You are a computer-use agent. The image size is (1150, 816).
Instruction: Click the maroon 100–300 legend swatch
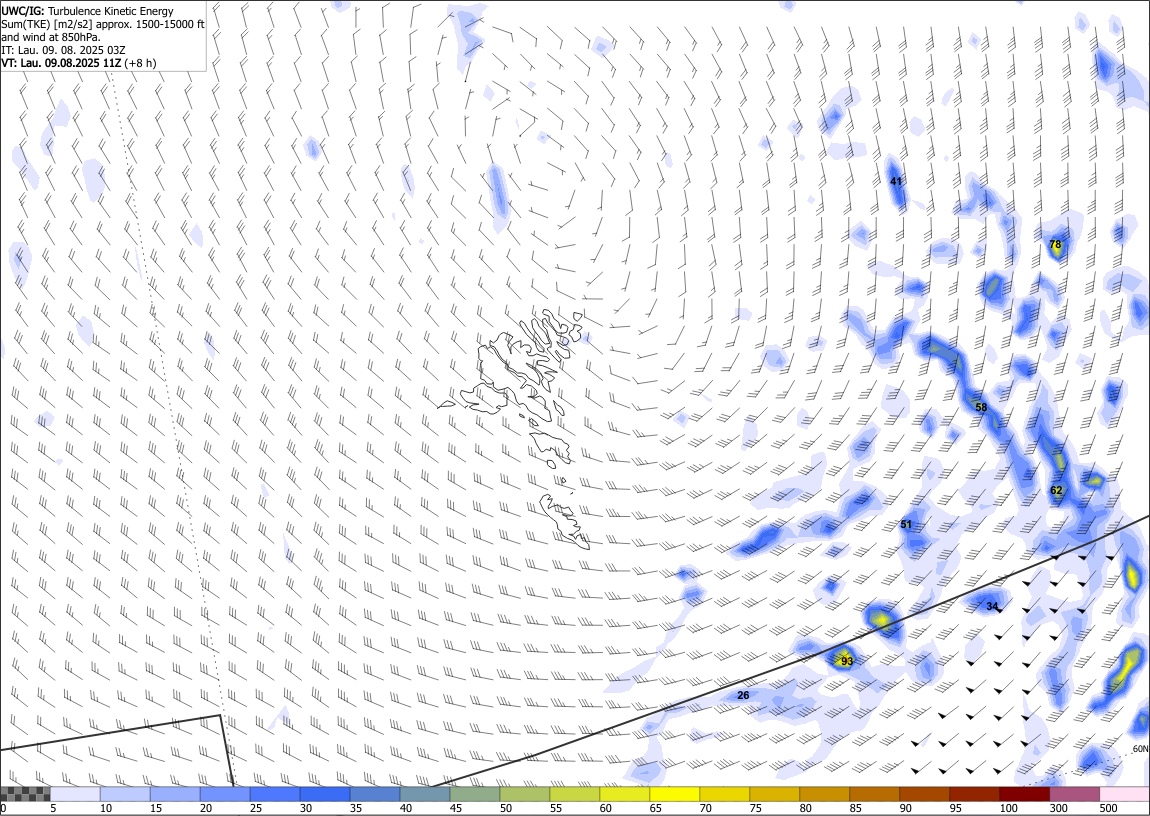pyautogui.click(x=1024, y=794)
